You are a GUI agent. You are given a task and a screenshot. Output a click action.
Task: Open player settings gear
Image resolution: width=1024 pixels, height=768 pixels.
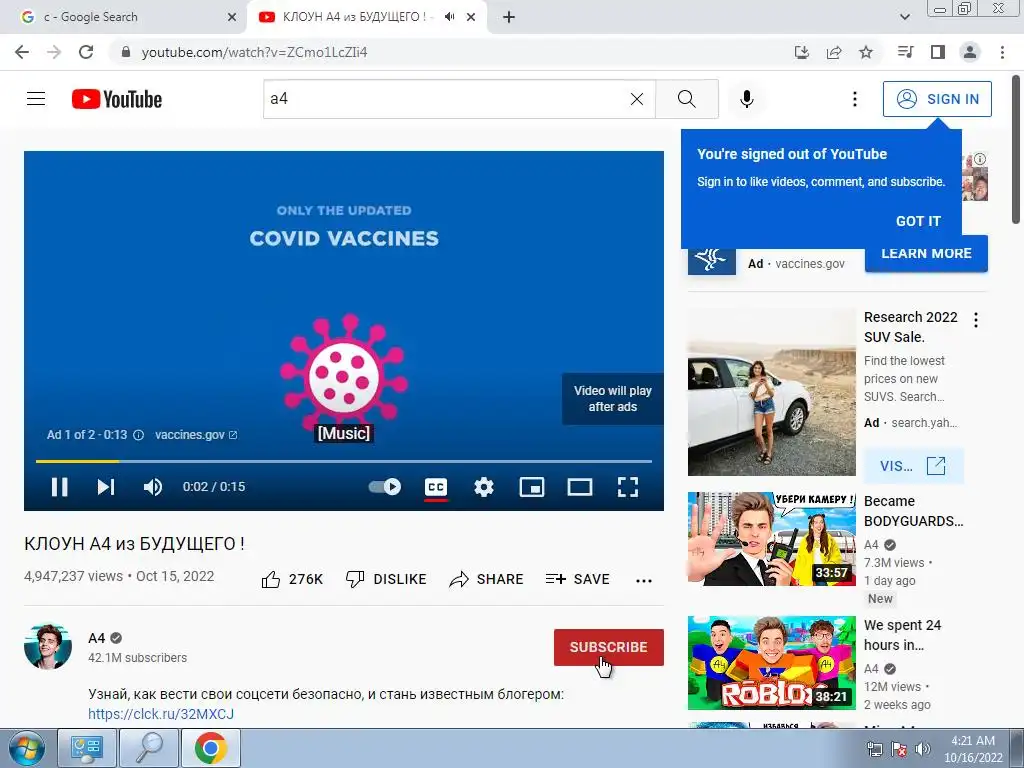coord(484,487)
